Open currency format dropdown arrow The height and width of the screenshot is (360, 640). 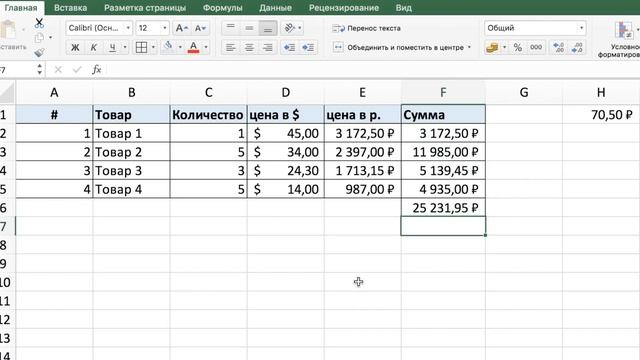pyautogui.click(x=504, y=47)
